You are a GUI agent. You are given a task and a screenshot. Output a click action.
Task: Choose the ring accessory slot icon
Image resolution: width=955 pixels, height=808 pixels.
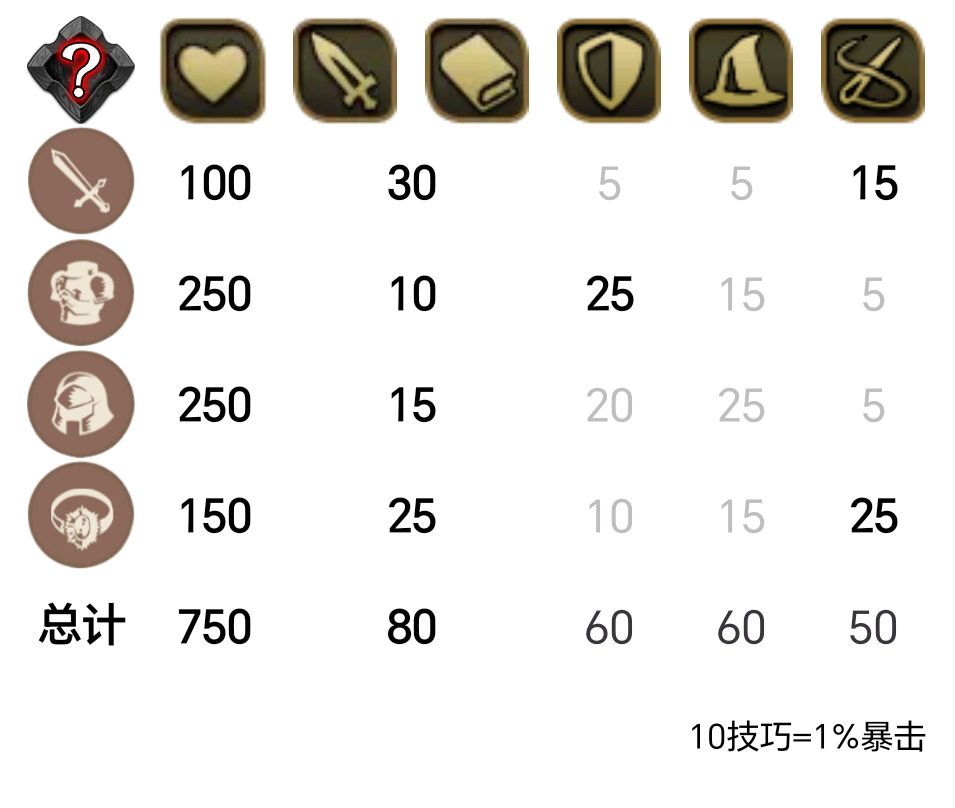coord(81,515)
